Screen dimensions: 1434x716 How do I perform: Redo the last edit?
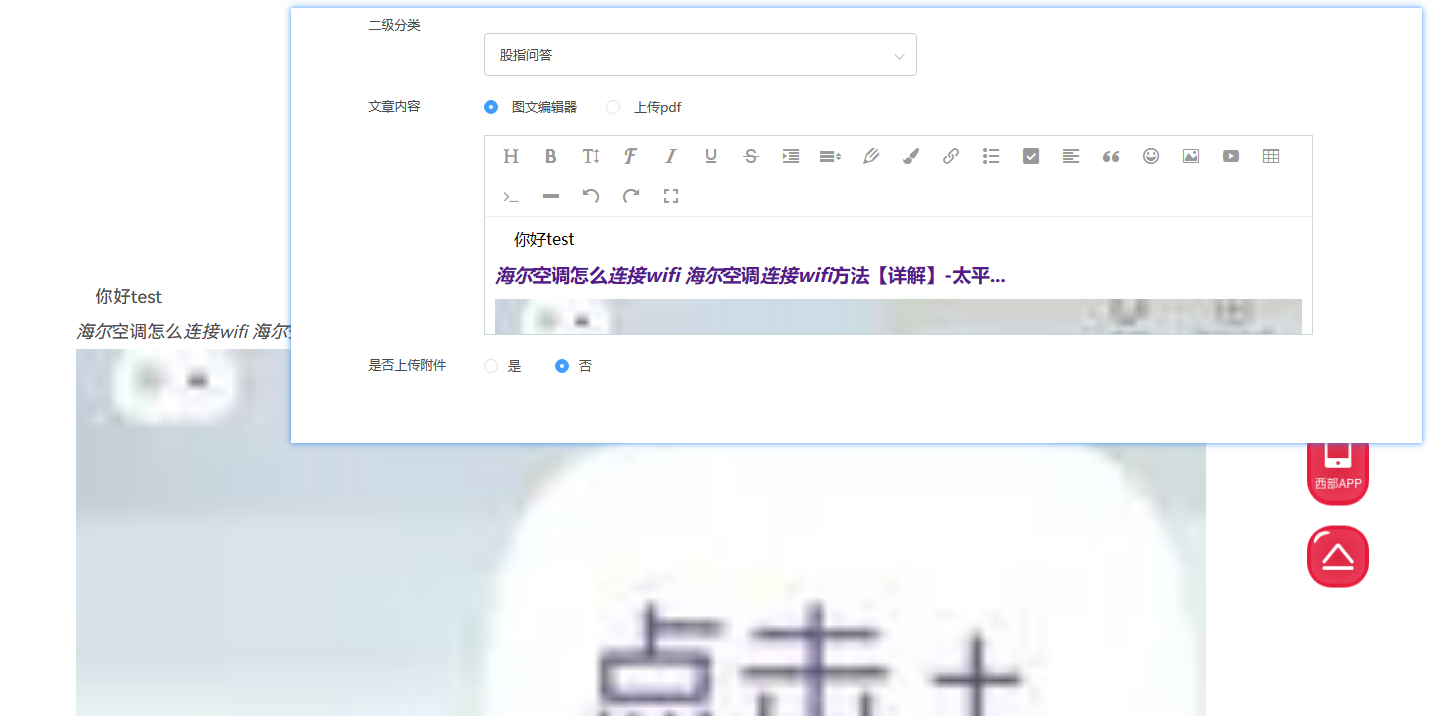point(631,196)
